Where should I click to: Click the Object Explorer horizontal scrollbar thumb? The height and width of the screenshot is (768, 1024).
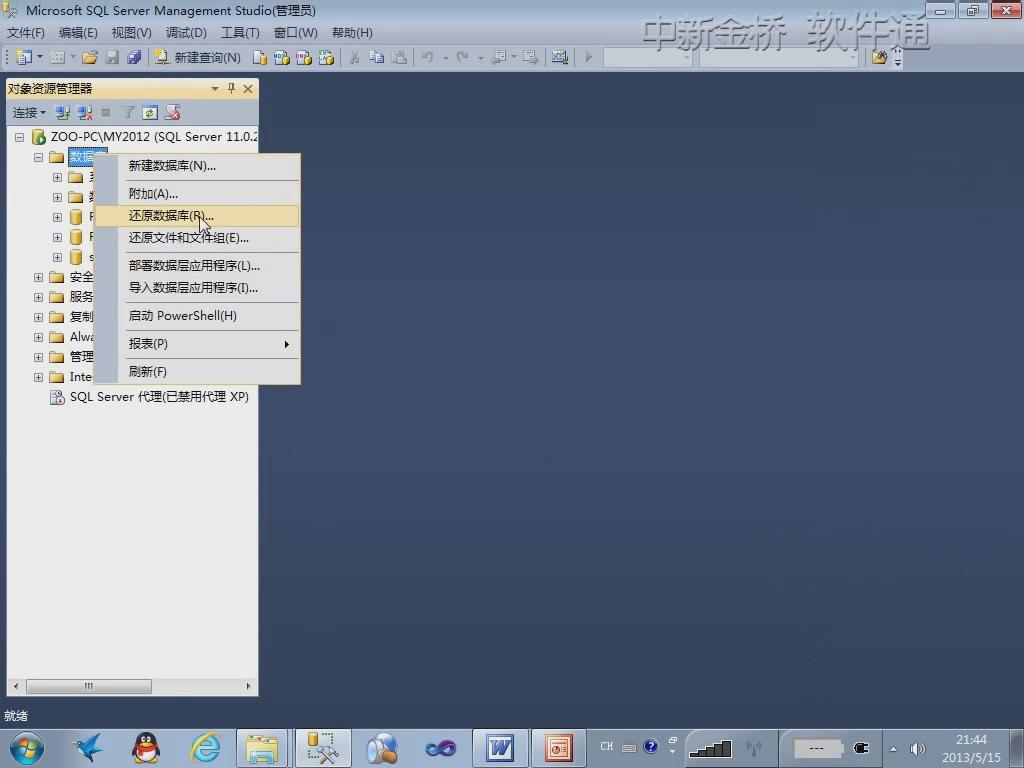coord(89,686)
